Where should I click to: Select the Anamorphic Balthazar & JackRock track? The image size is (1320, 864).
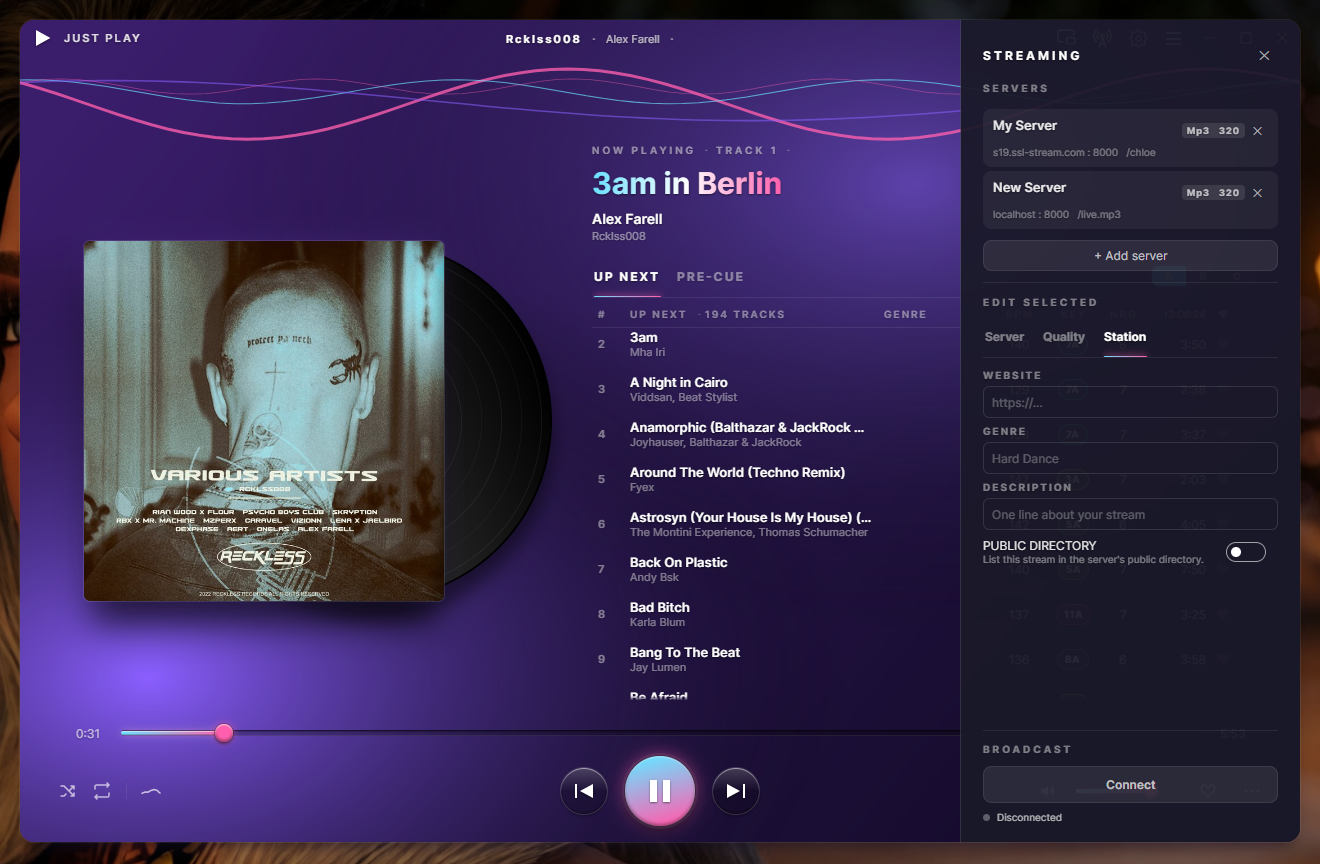pos(776,435)
